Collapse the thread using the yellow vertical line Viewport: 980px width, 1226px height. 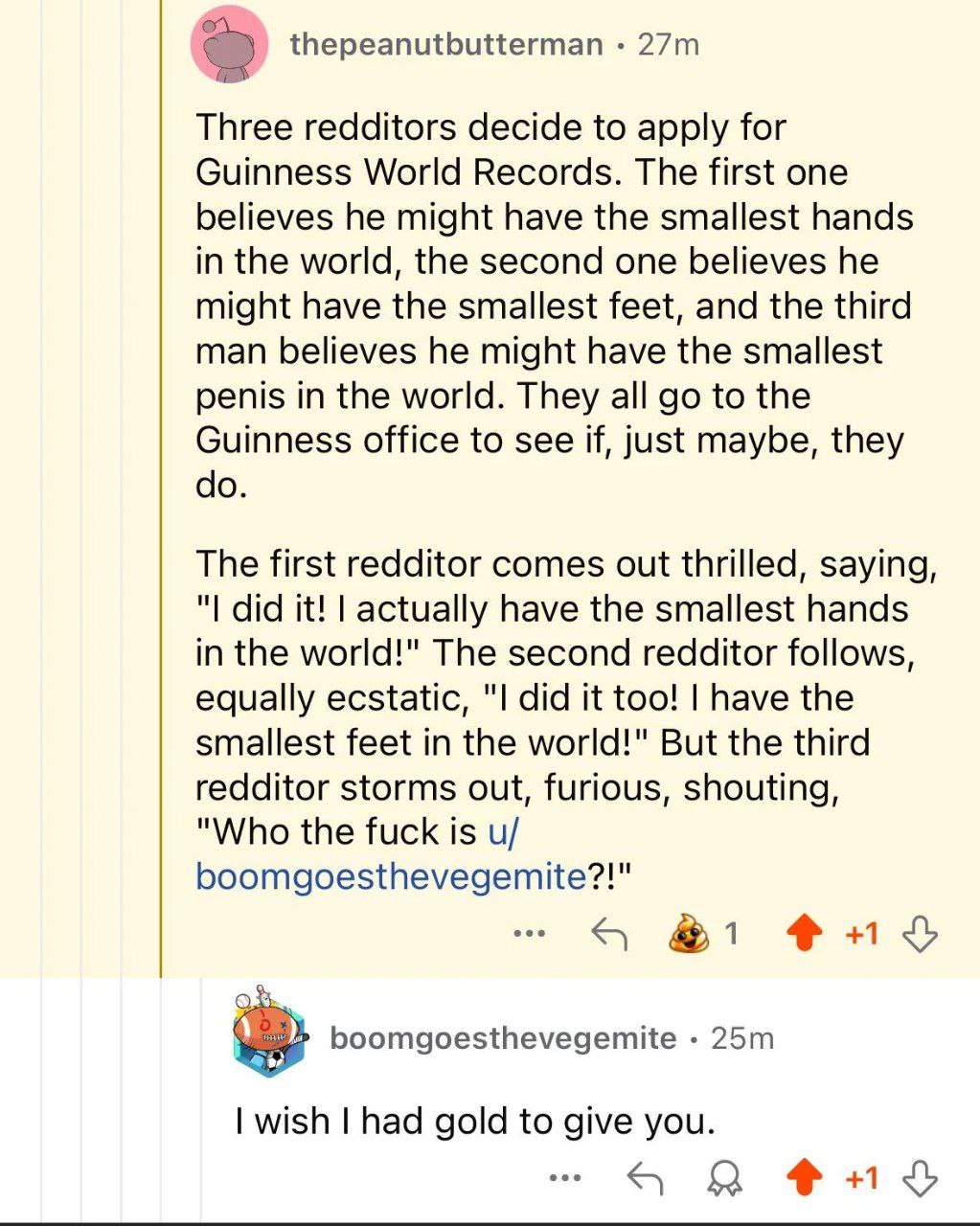(161, 479)
